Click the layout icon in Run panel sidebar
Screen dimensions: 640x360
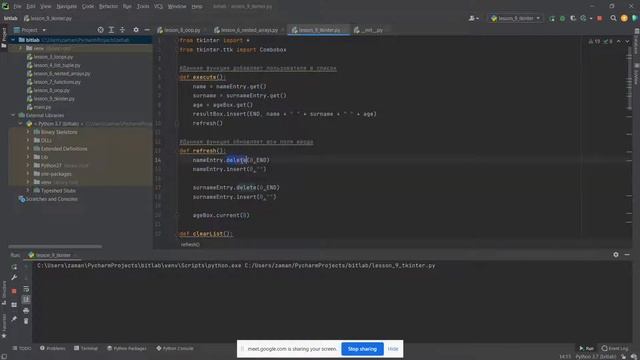(x=14, y=304)
